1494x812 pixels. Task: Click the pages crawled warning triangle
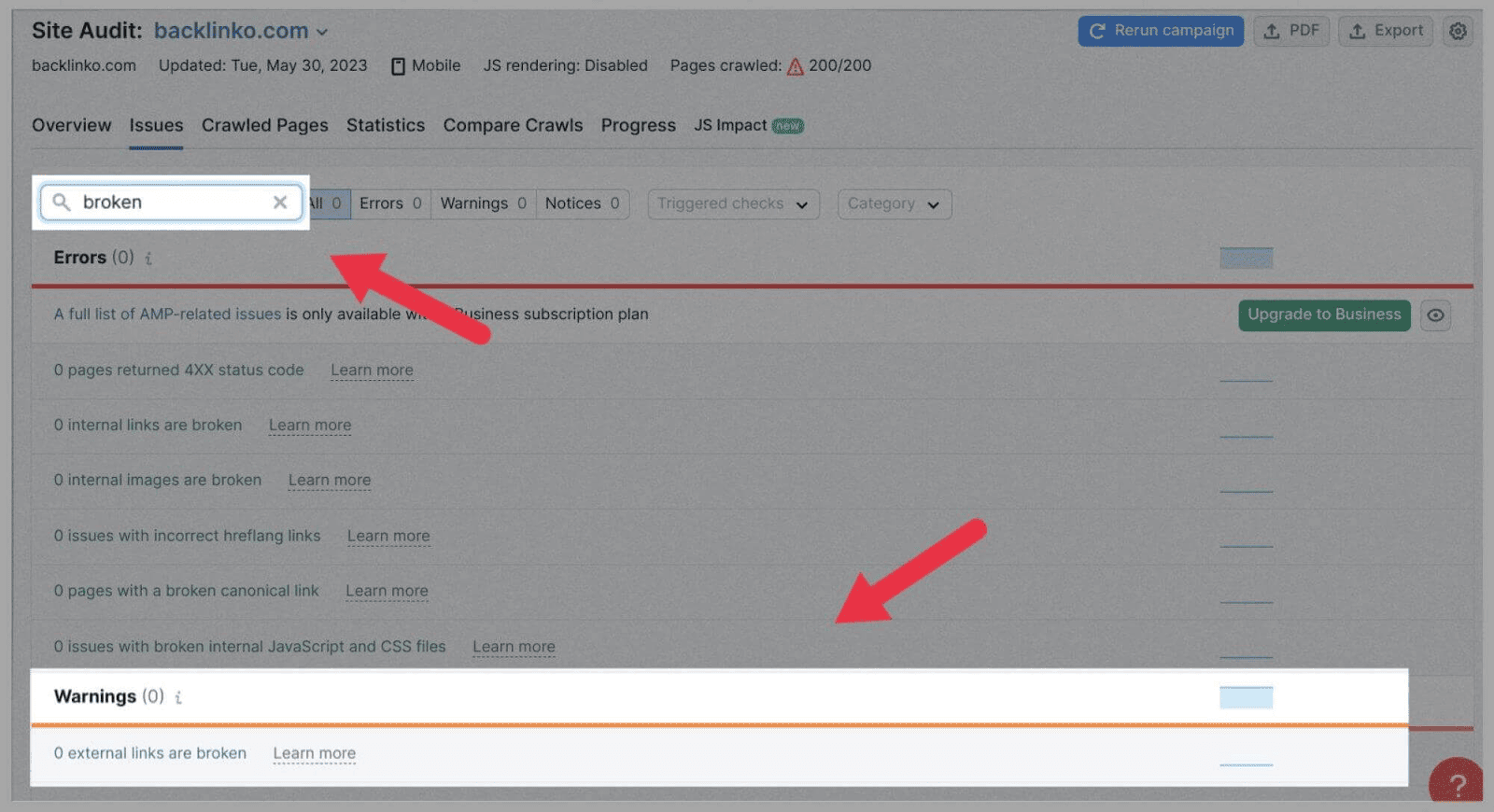(x=796, y=66)
